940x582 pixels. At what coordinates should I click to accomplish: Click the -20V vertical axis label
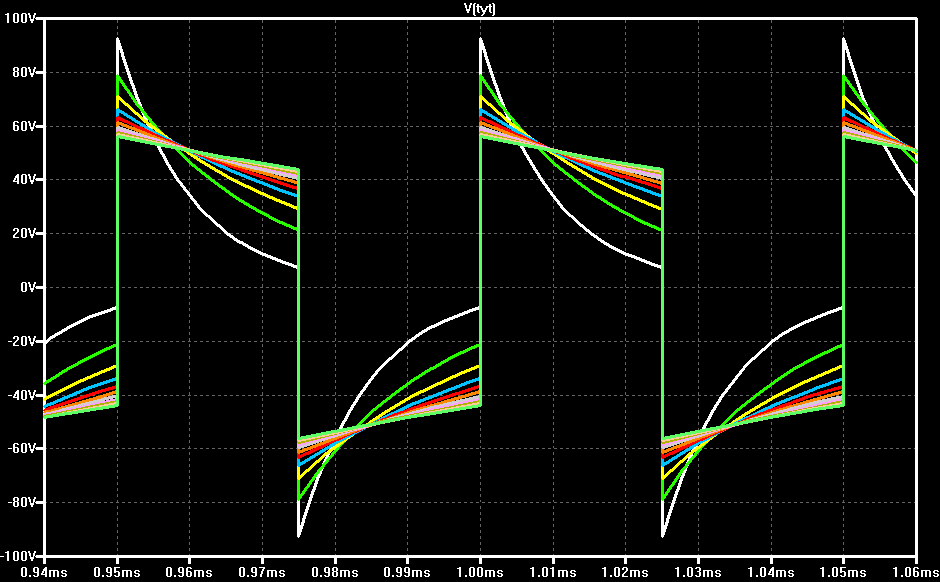[x=21, y=341]
